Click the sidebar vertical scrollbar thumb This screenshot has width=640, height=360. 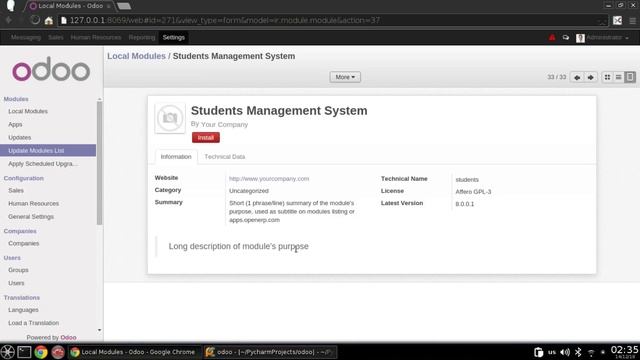click(x=99, y=163)
